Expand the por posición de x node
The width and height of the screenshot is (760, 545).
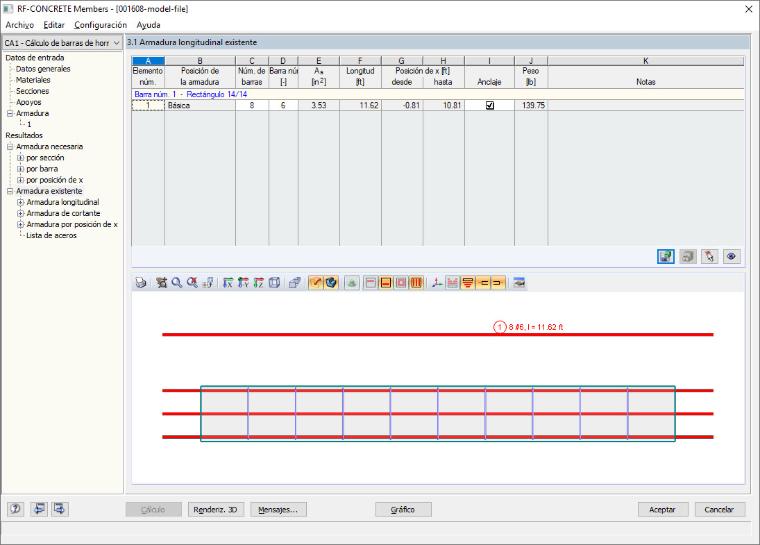coord(20,180)
